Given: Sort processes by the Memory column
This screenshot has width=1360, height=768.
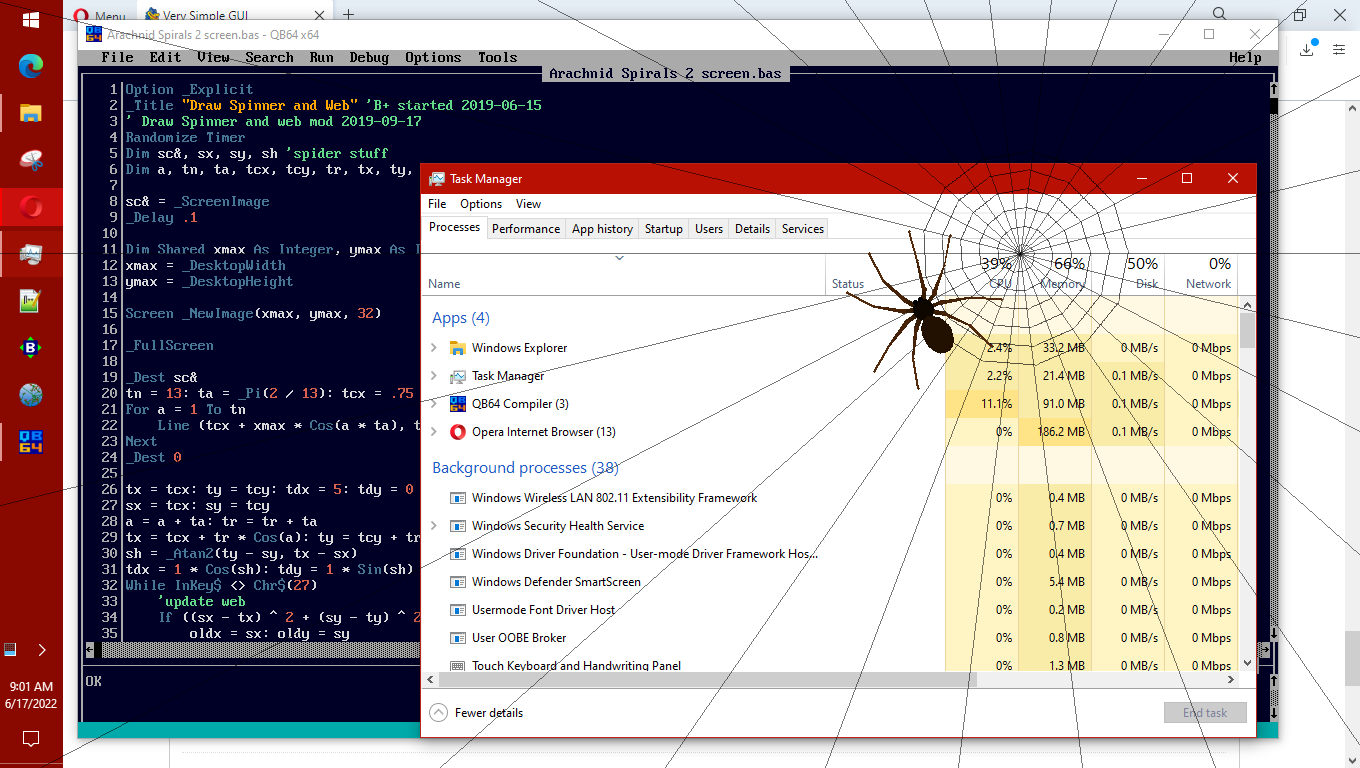Looking at the screenshot, I should pyautogui.click(x=1056, y=274).
